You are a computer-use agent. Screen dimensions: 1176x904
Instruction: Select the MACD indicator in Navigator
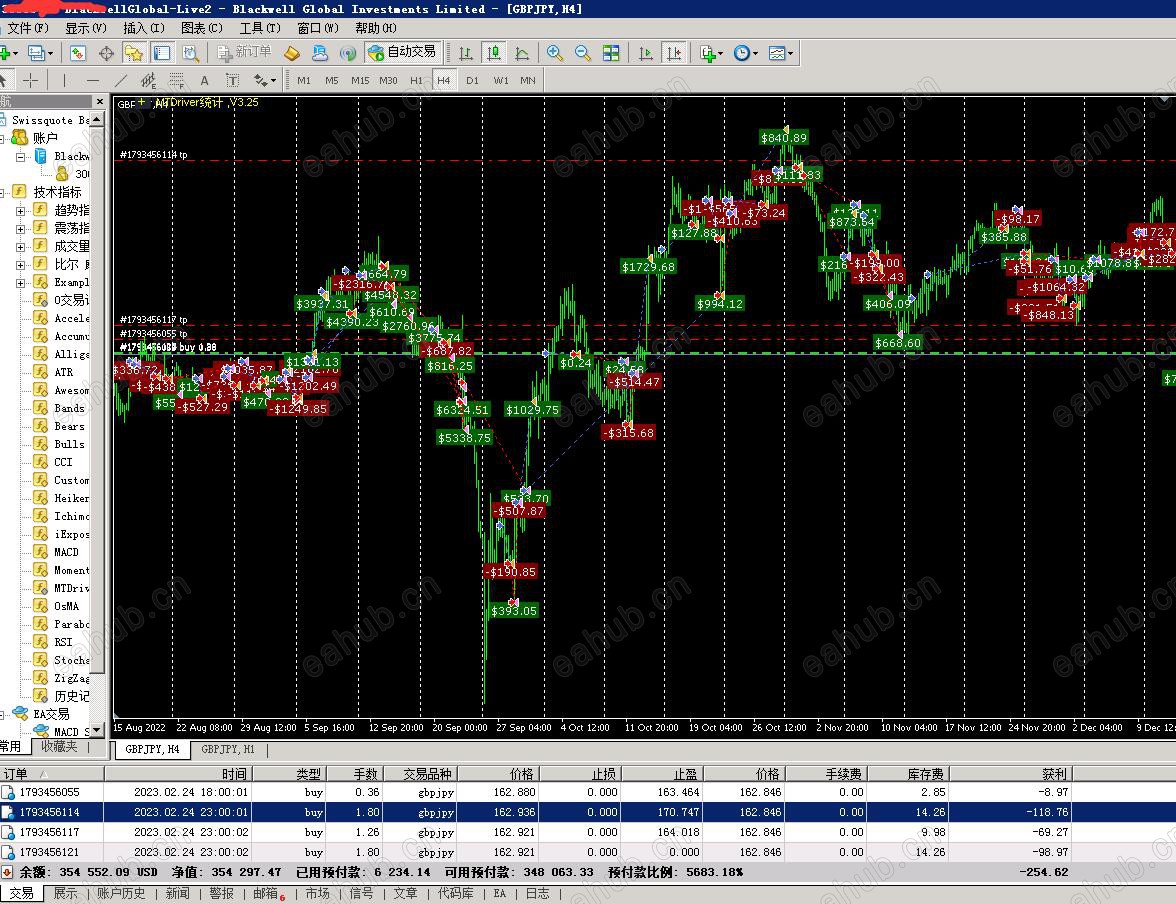point(66,552)
